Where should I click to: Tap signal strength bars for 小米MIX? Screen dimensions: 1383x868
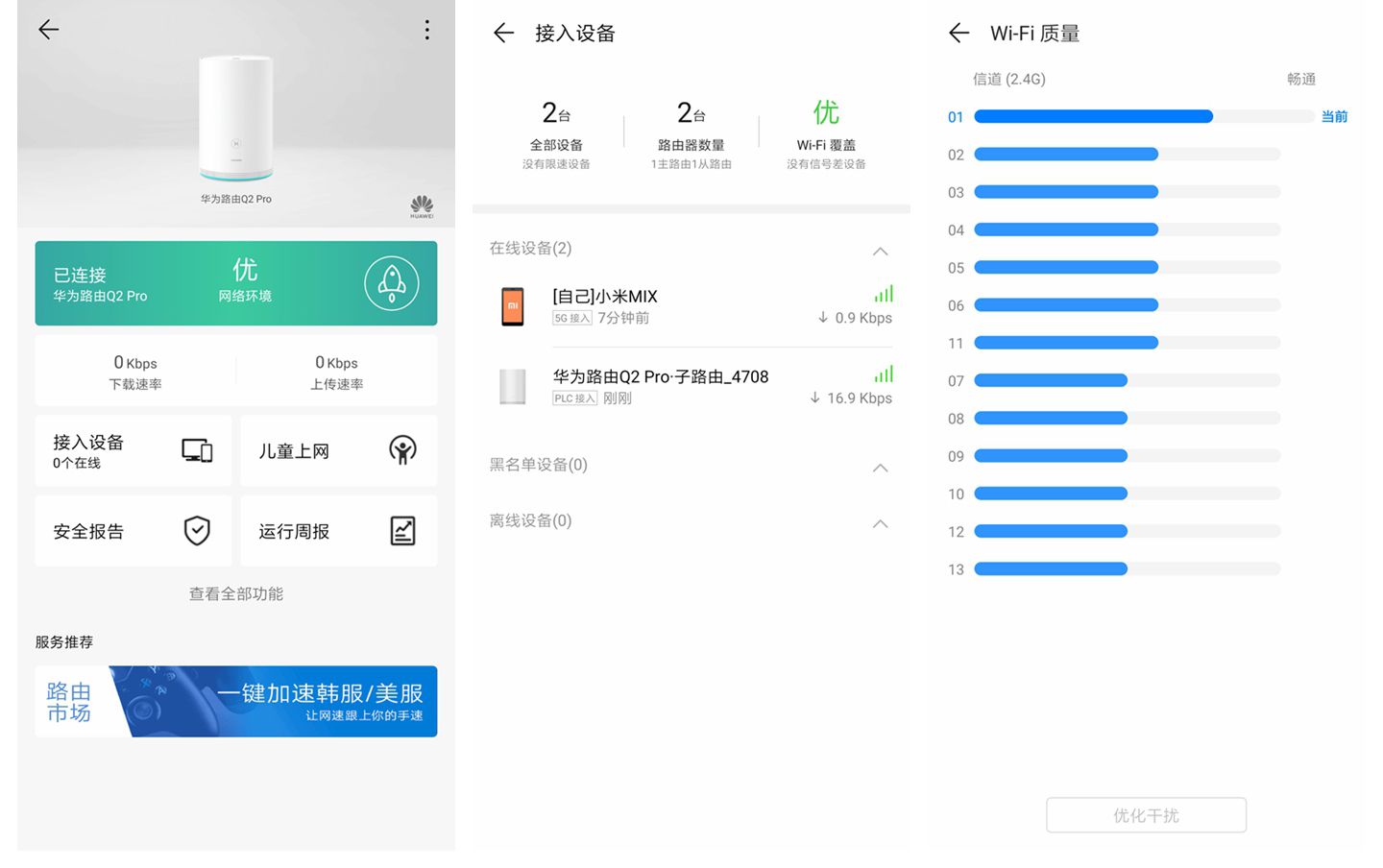(x=884, y=294)
